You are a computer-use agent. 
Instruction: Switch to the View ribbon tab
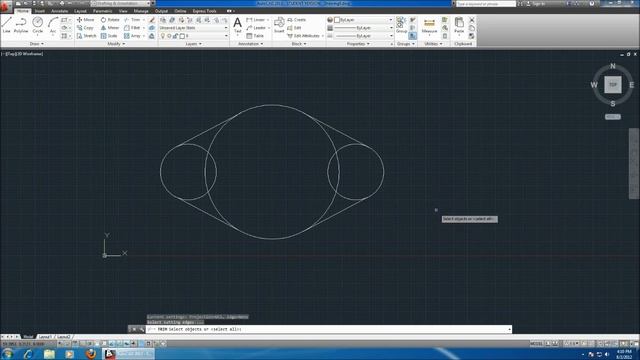coord(123,11)
